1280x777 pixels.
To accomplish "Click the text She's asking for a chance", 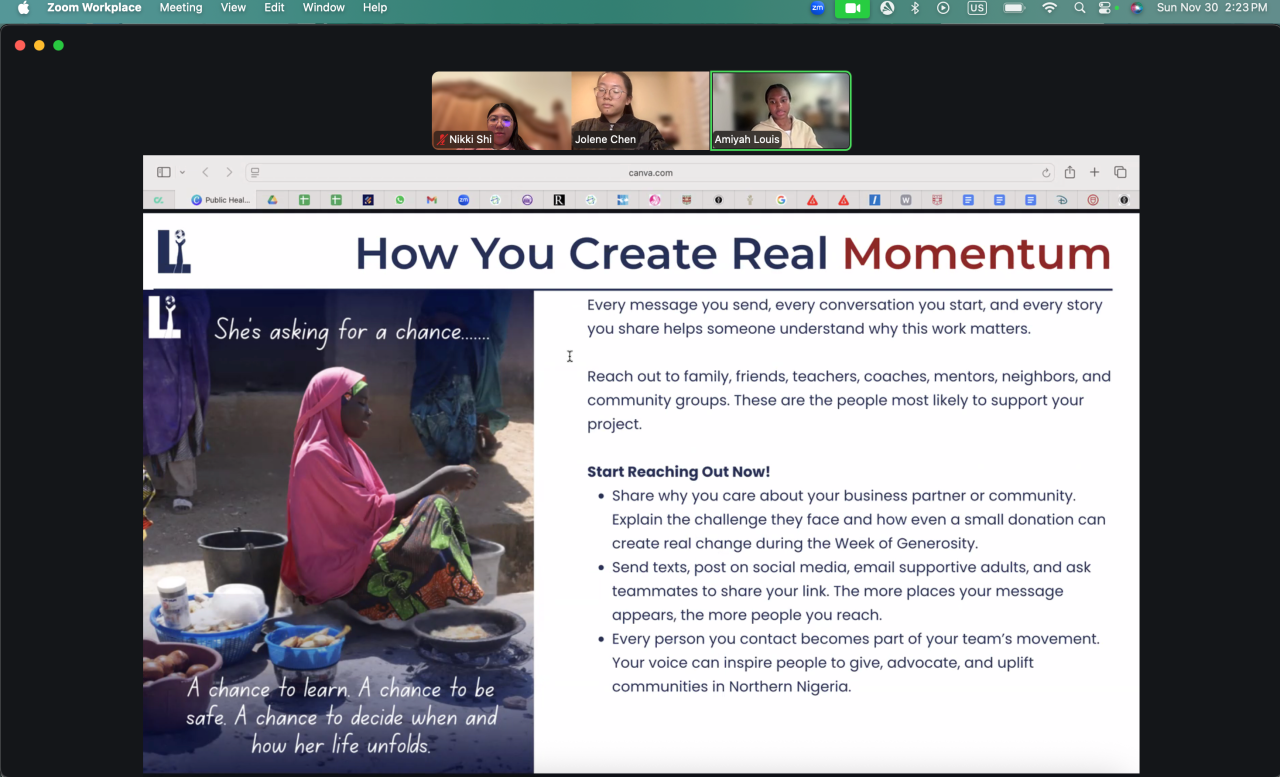I will [352, 331].
